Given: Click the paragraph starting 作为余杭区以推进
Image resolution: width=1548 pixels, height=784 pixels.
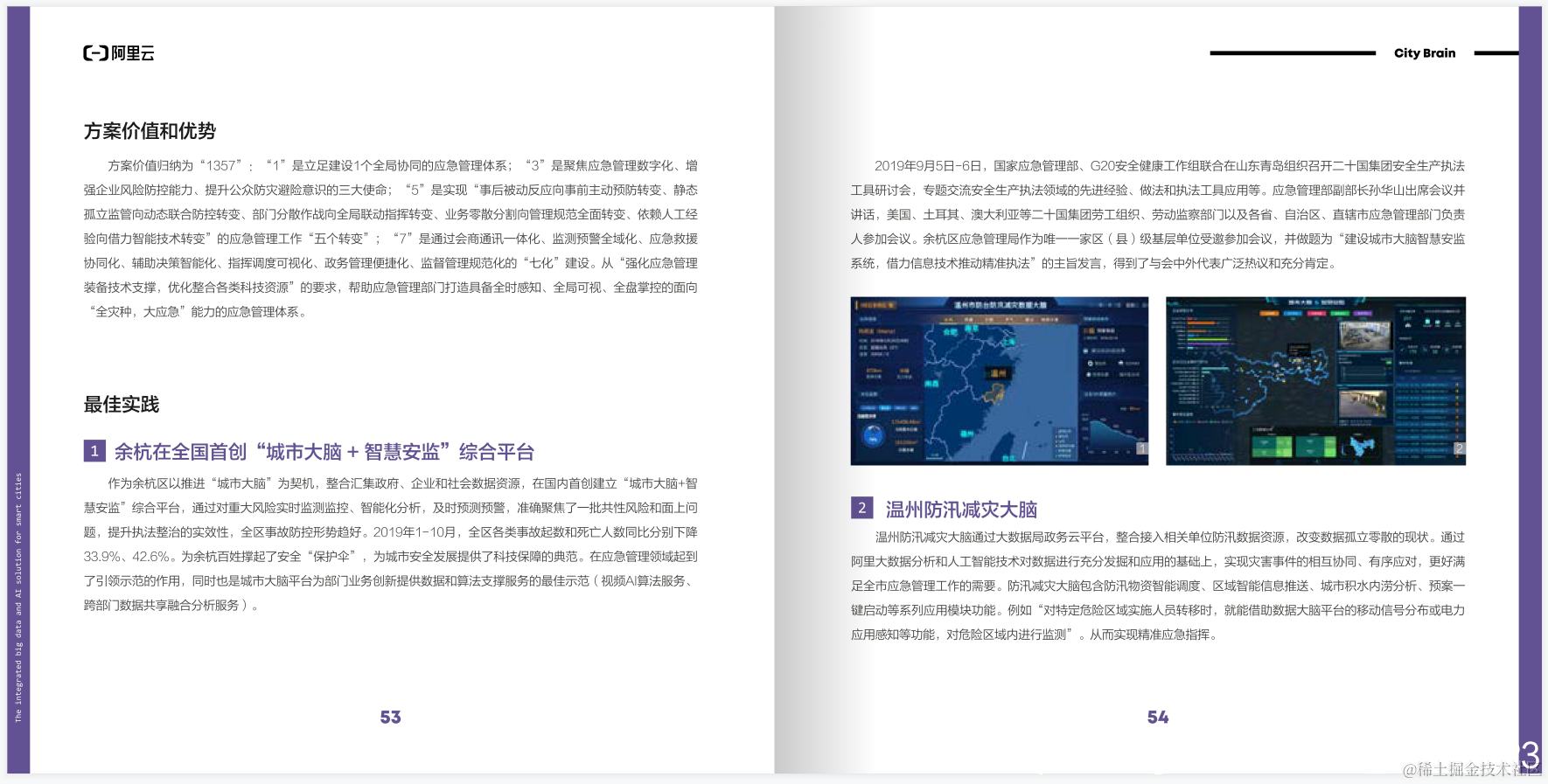Looking at the screenshot, I should click(x=391, y=544).
